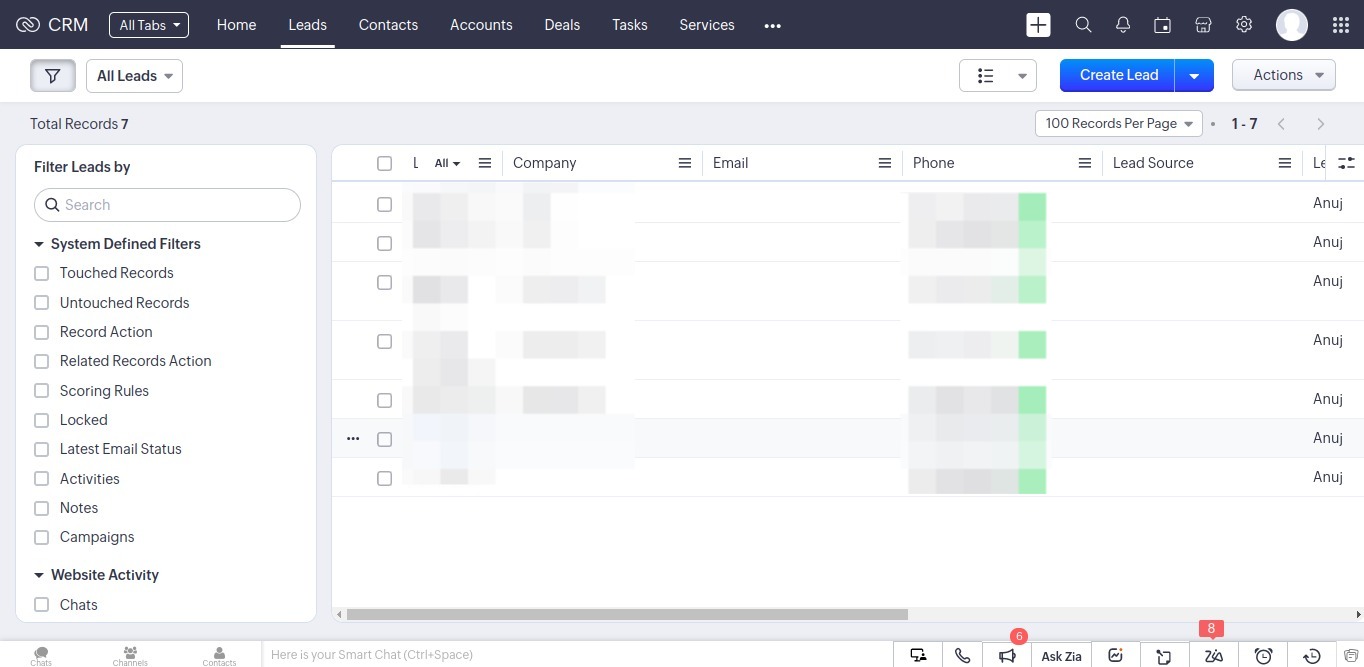This screenshot has width=1364, height=667.
Task: Open the phone call icon in bottom bar
Action: 962,656
